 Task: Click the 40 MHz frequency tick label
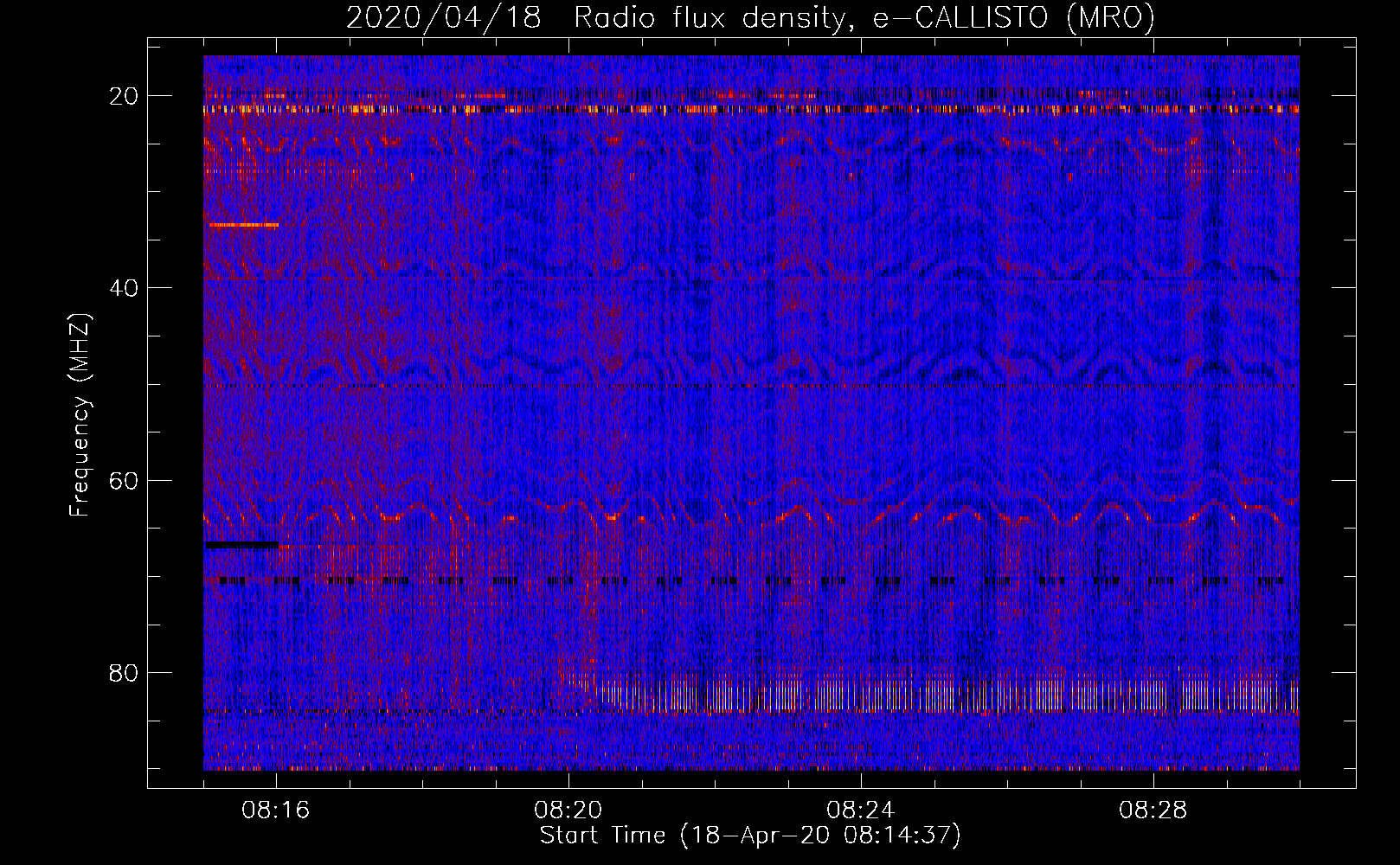125,288
